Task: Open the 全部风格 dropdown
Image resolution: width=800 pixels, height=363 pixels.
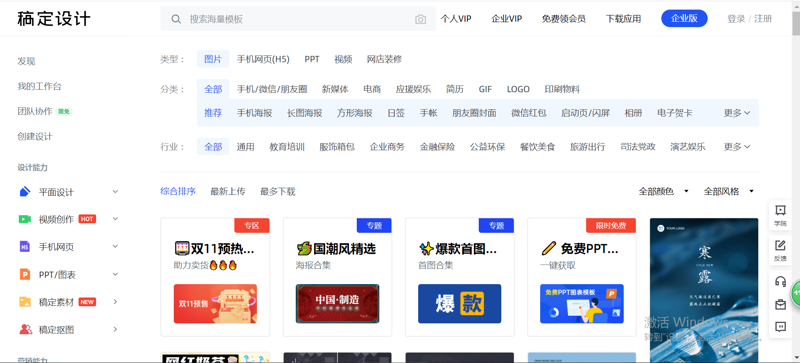Action: pyautogui.click(x=729, y=191)
